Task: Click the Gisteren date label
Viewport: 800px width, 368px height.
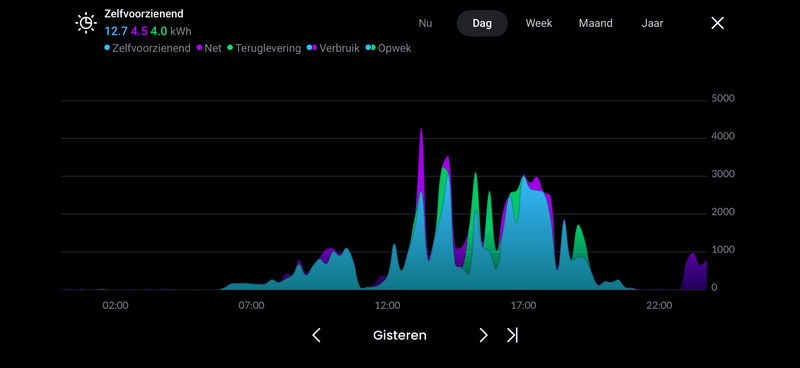Action: 399,335
